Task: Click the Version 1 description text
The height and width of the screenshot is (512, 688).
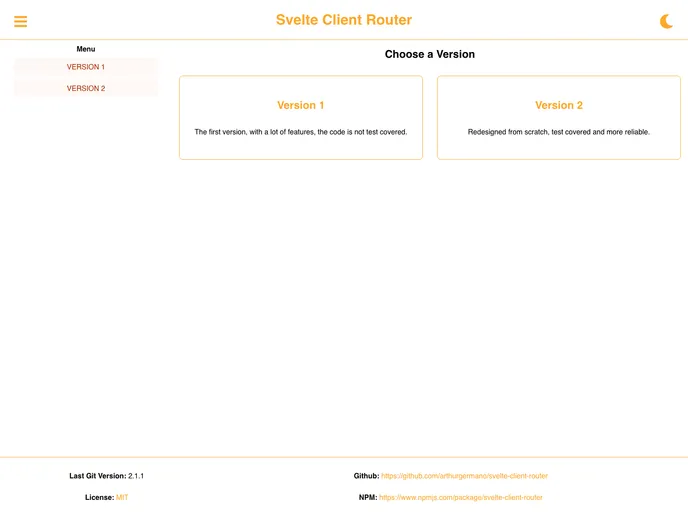Action: [x=301, y=132]
